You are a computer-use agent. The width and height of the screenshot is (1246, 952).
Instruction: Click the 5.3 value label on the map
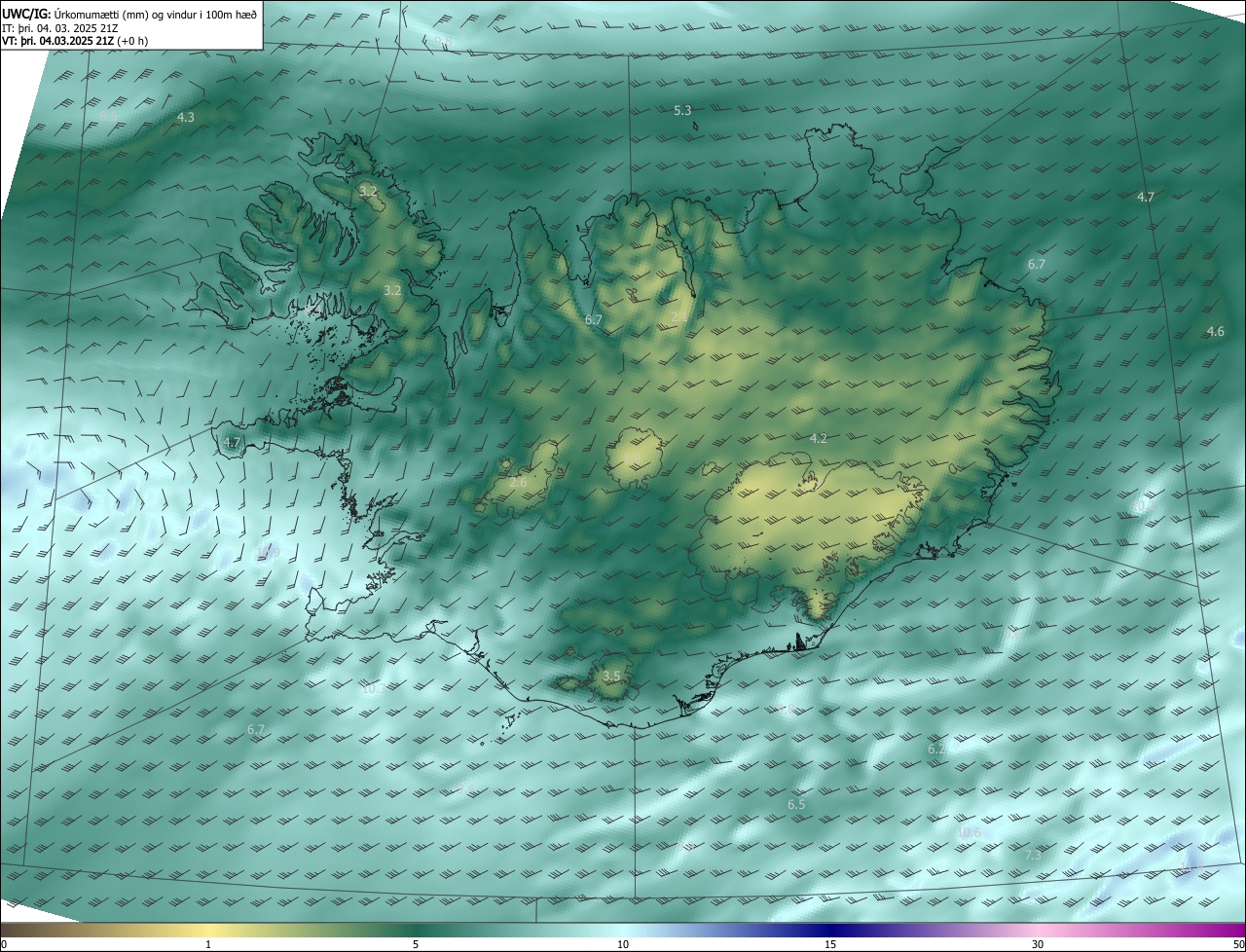point(682,111)
